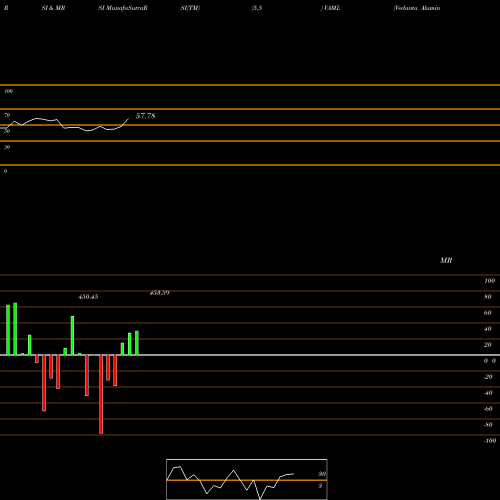Open the mini line chart thumbnail at bottom
The height and width of the screenshot is (500, 500).
[247, 479]
